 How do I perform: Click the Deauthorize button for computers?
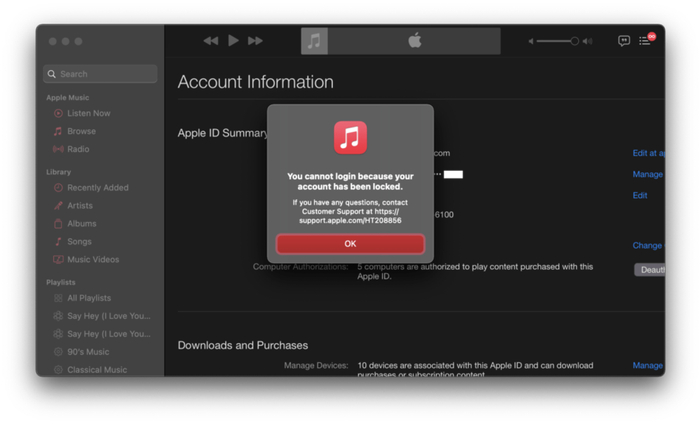pyautogui.click(x=650, y=270)
